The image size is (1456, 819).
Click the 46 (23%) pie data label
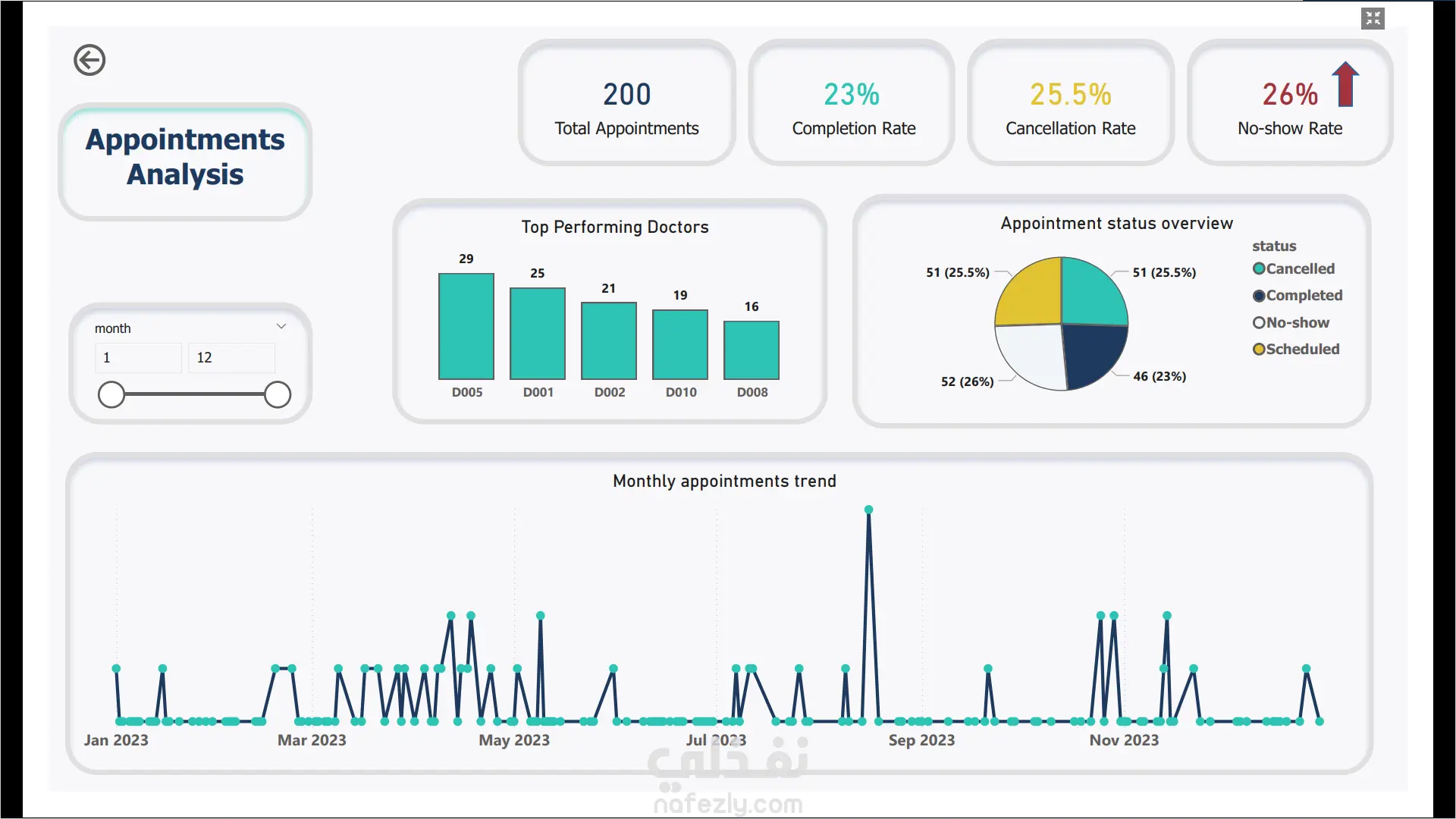point(1159,376)
